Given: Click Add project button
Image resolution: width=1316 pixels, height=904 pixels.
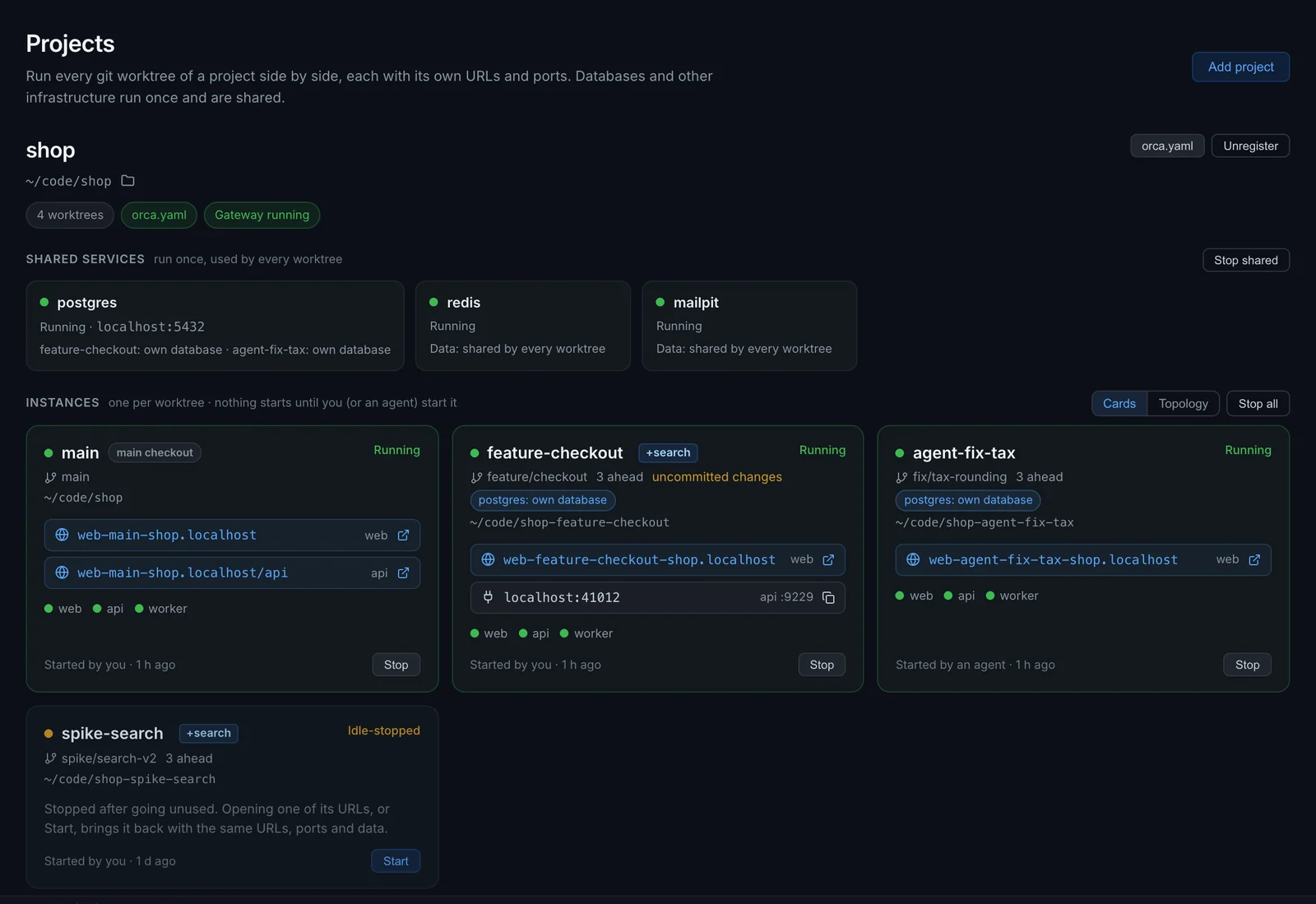Looking at the screenshot, I should 1240,67.
